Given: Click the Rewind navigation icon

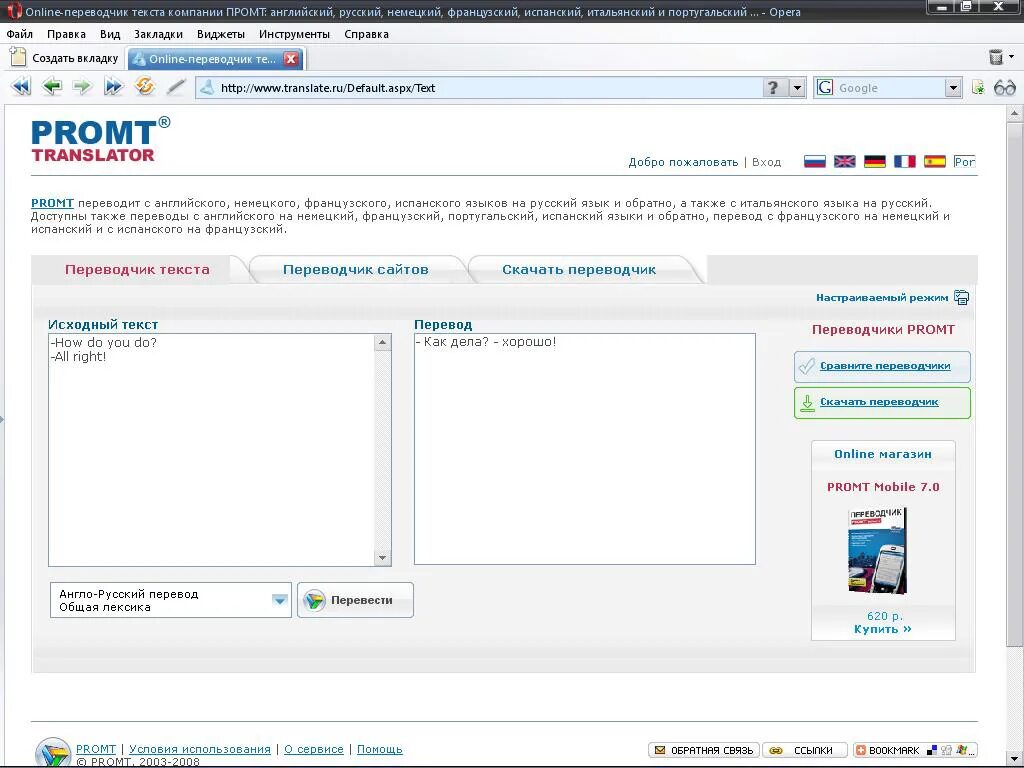Looking at the screenshot, I should click(21, 86).
